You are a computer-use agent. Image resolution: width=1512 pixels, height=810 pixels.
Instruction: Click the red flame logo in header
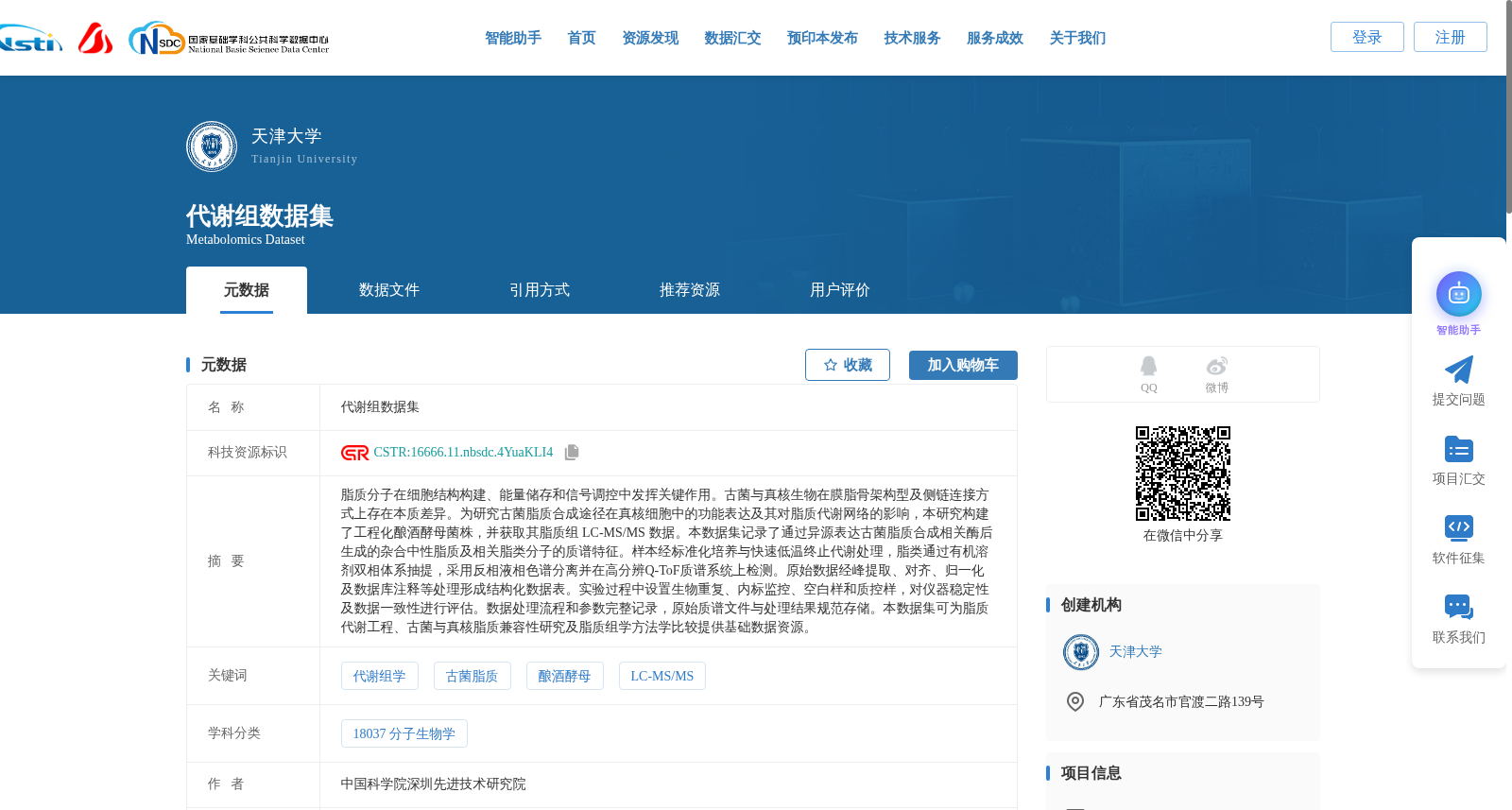click(95, 38)
